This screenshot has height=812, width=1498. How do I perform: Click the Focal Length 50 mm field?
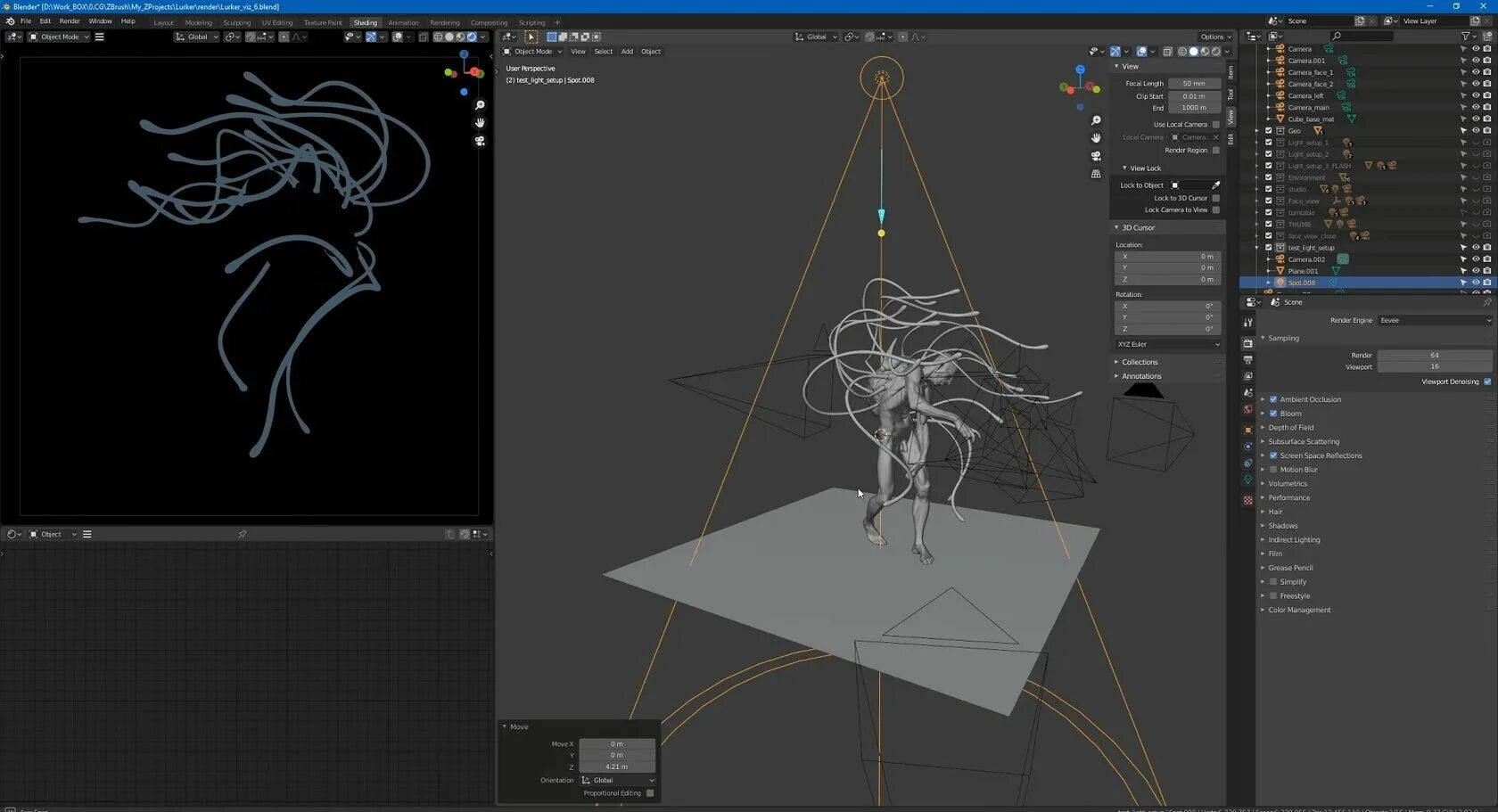(1194, 84)
